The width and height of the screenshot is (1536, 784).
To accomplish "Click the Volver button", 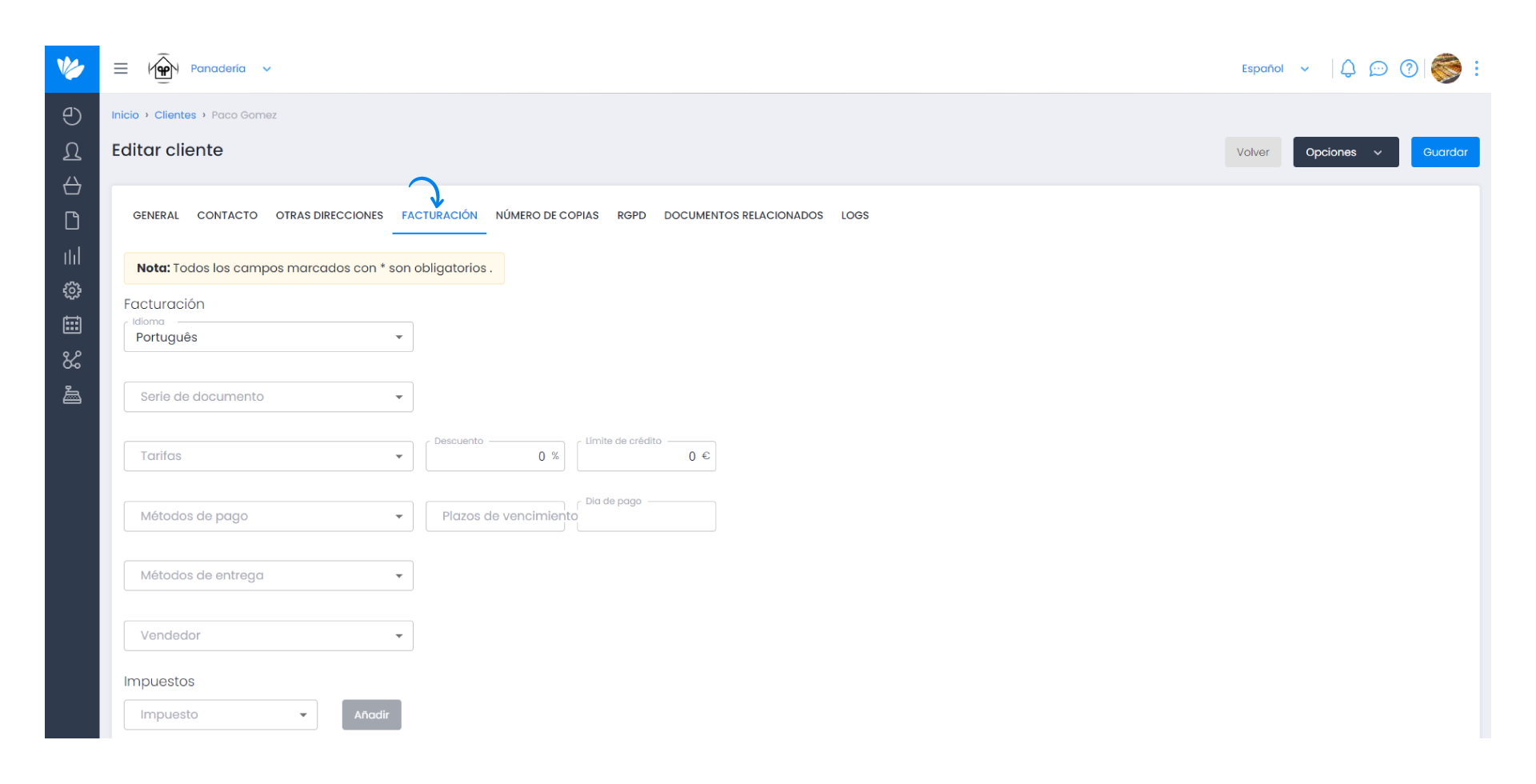I will [1253, 152].
